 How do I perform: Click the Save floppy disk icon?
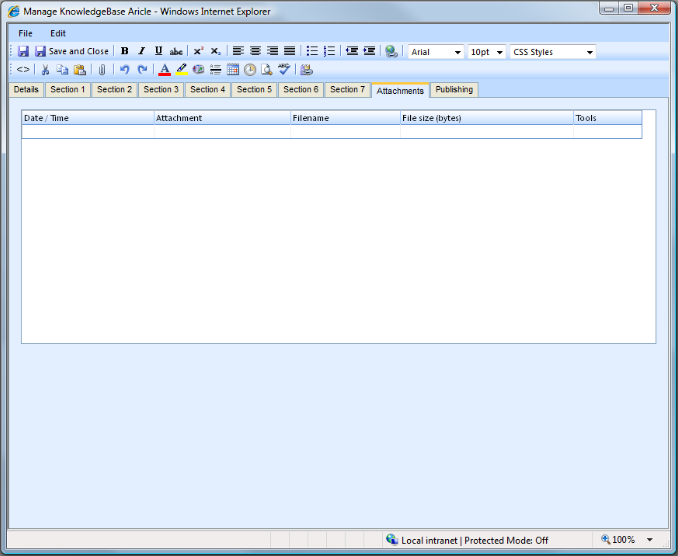pos(23,51)
